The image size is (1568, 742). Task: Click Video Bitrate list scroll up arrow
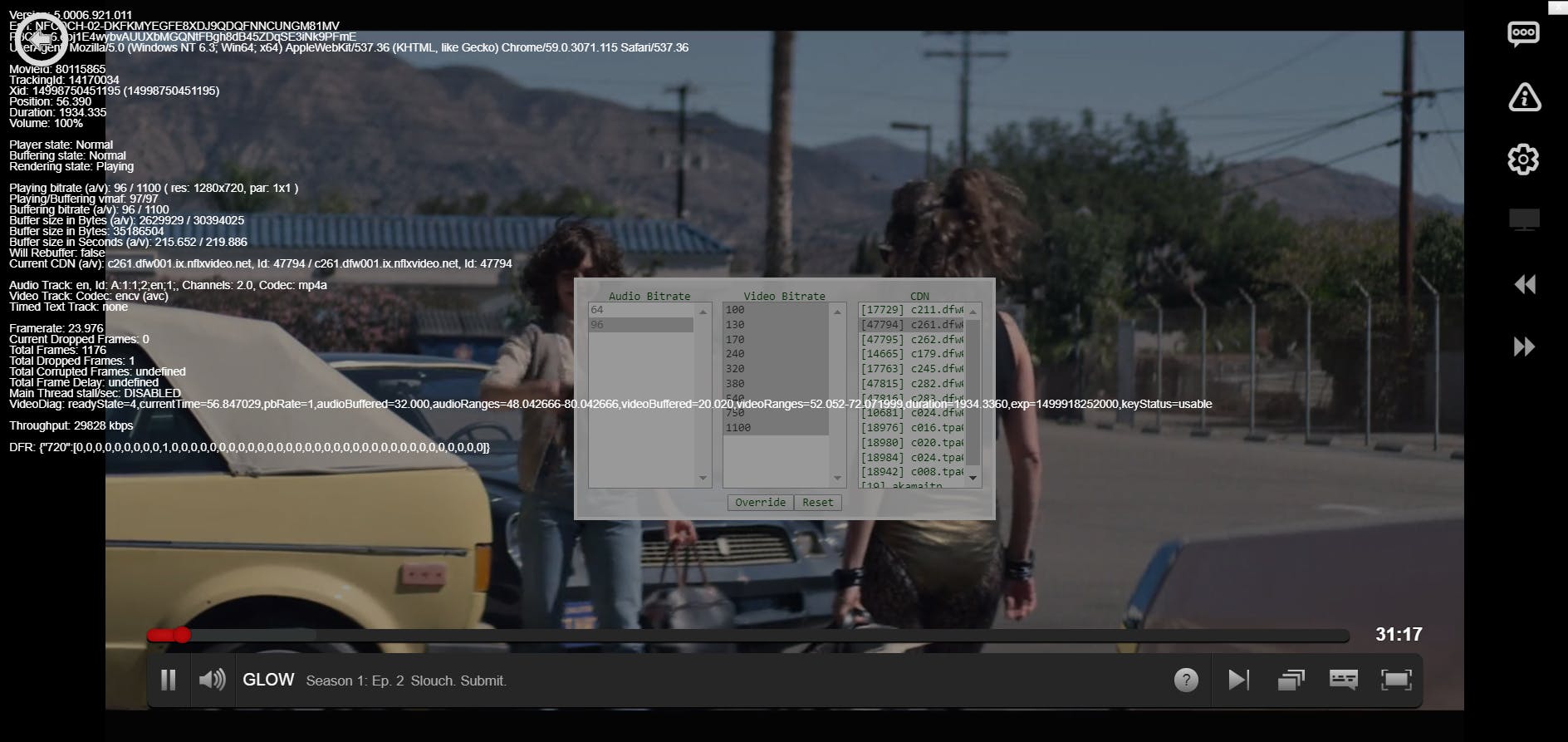pos(837,312)
